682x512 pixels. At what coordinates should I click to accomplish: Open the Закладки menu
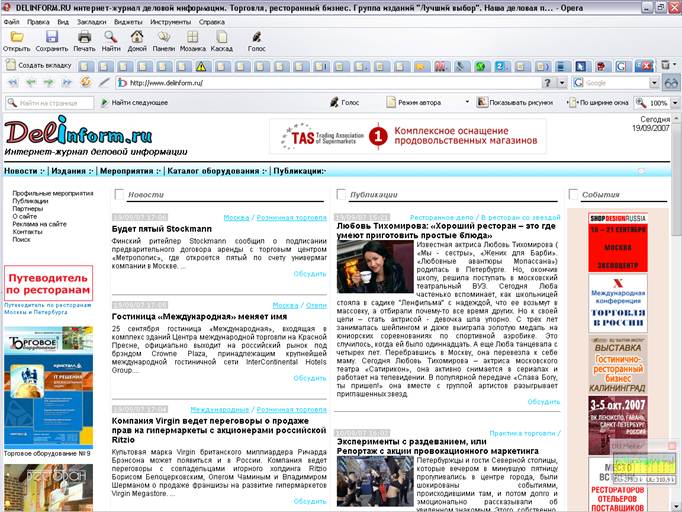click(x=91, y=22)
